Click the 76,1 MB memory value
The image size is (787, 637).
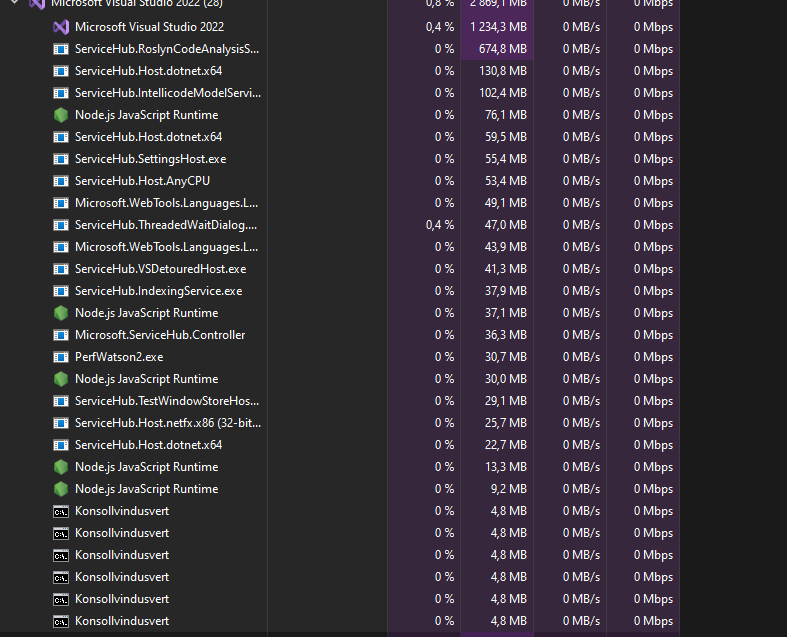(x=506, y=115)
